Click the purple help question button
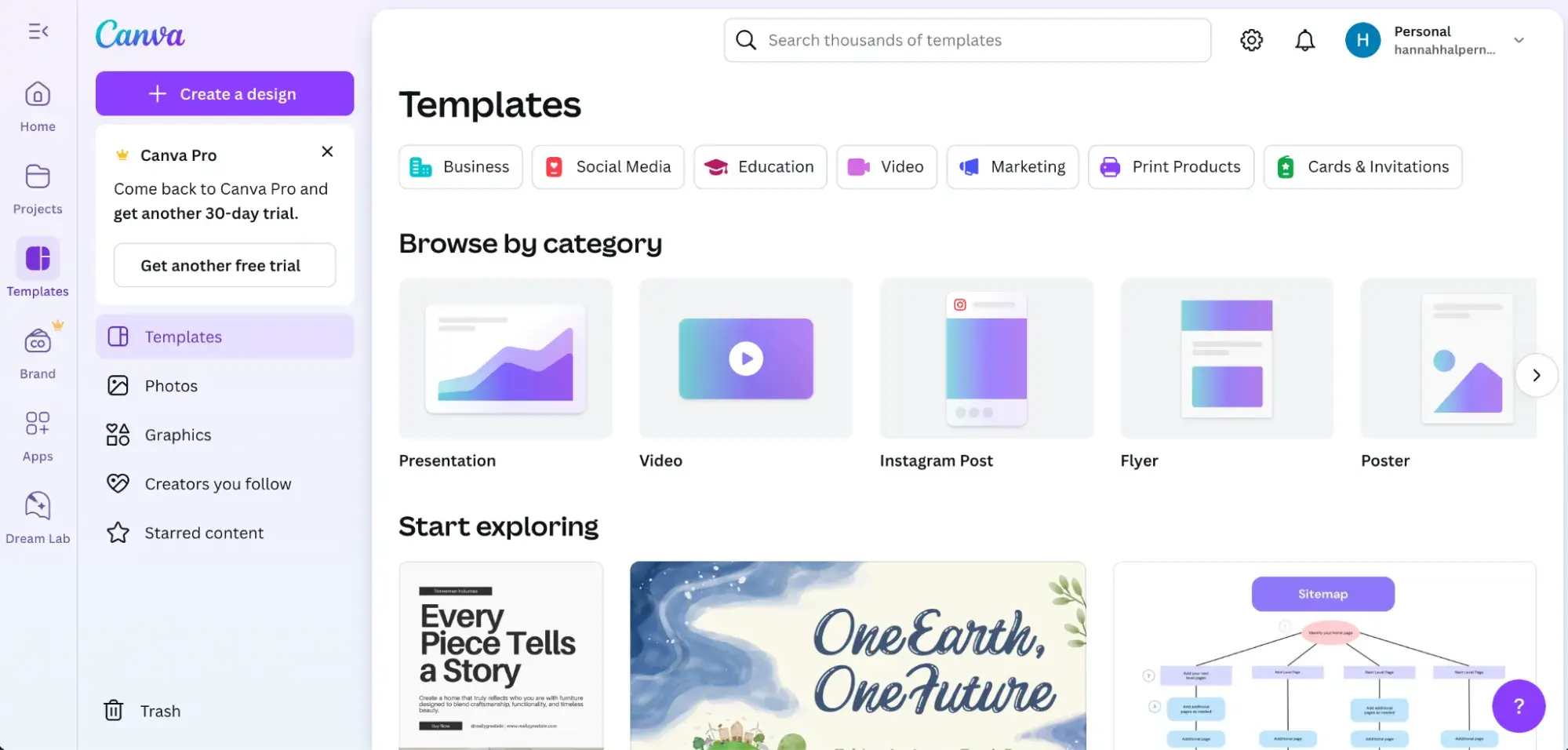Image resolution: width=1568 pixels, height=750 pixels. tap(1518, 706)
